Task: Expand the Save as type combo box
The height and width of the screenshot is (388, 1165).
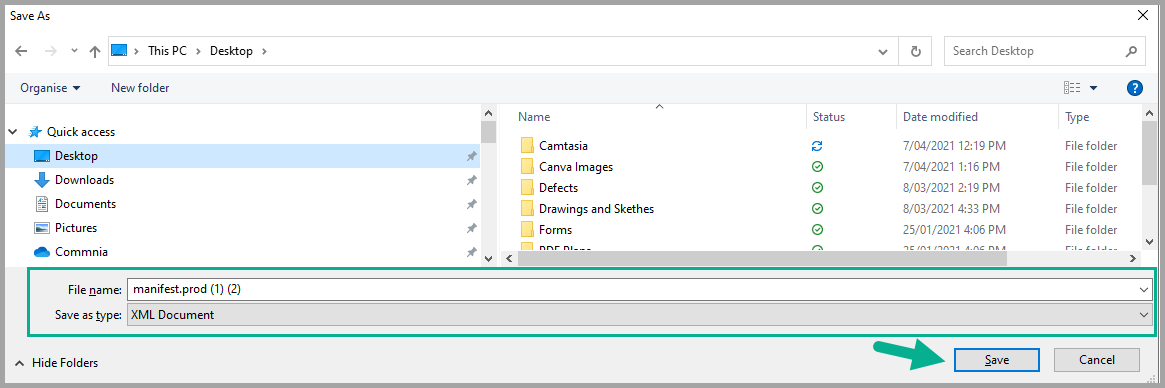Action: pyautogui.click(x=639, y=315)
